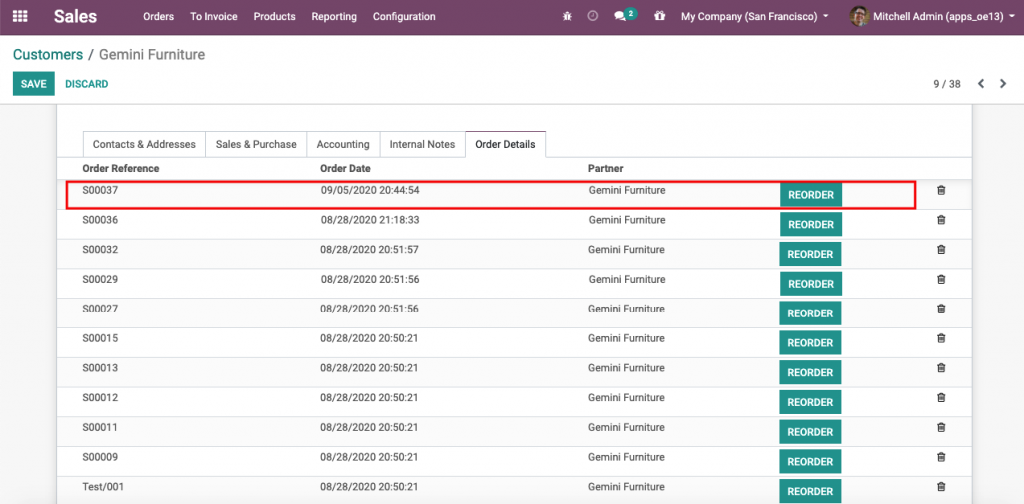Screen dimensions: 1024x504
Task: Delete the S00029 order row
Action: (x=941, y=279)
